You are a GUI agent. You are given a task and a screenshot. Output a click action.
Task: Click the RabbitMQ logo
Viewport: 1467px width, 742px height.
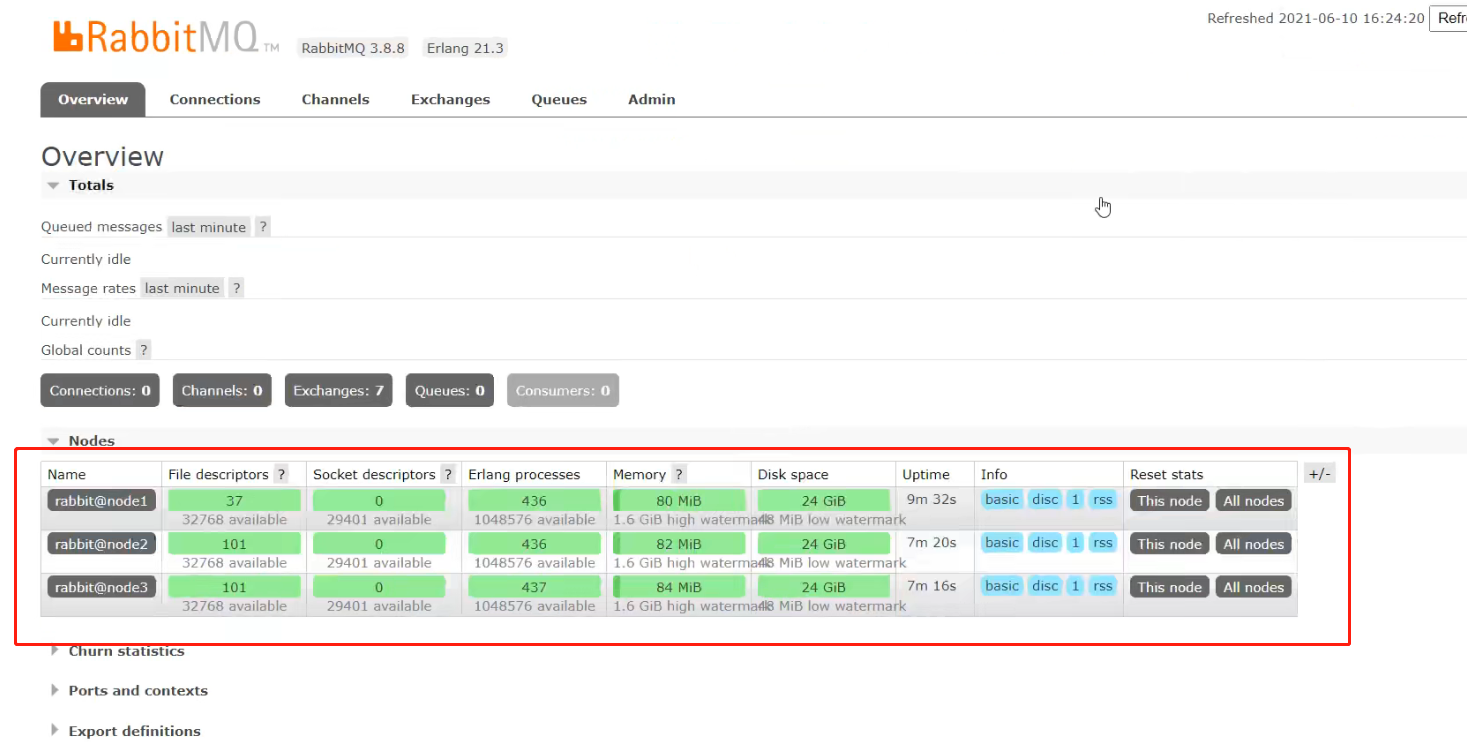[x=168, y=36]
